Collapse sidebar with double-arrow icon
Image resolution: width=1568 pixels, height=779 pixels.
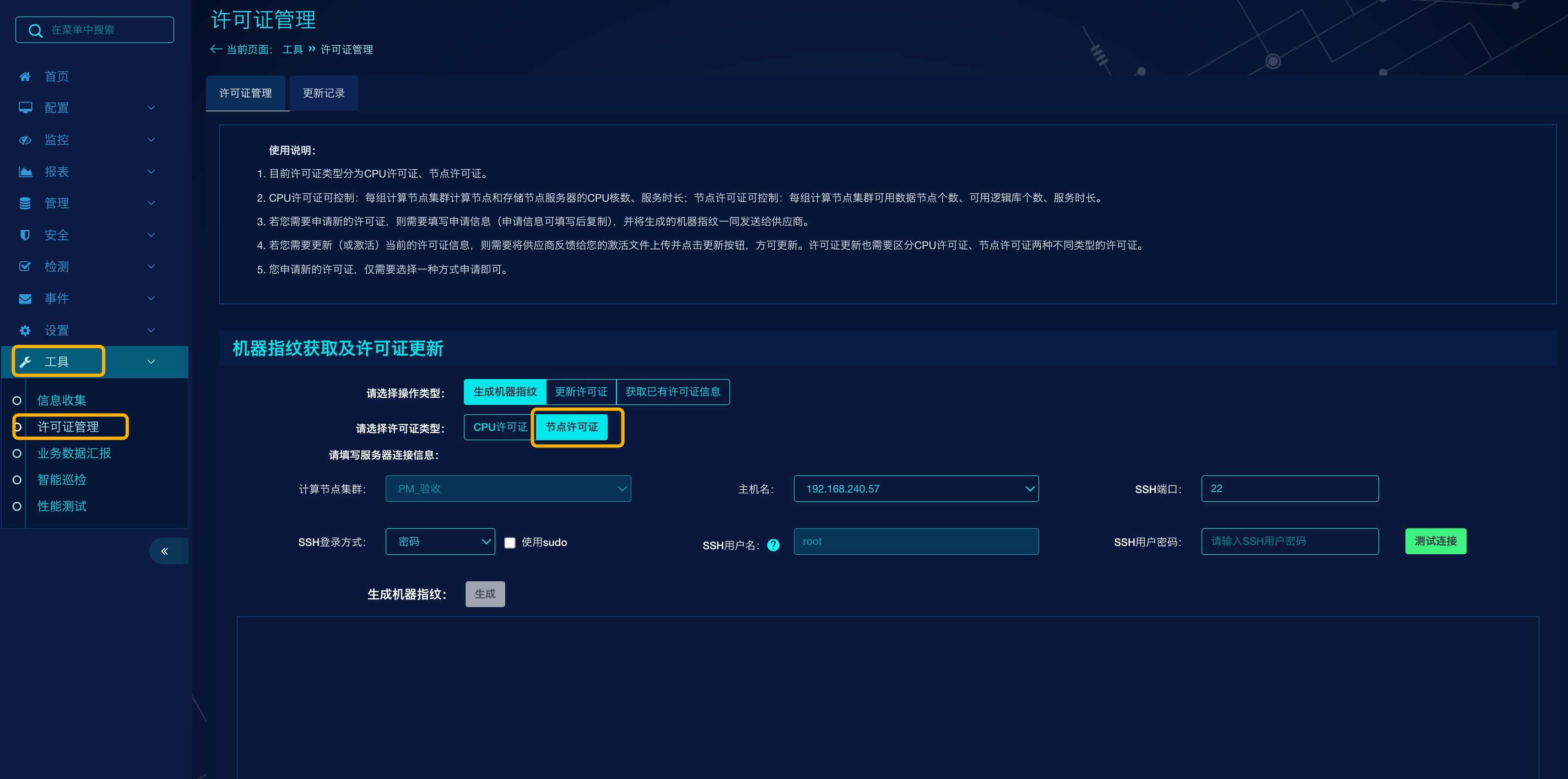point(164,551)
